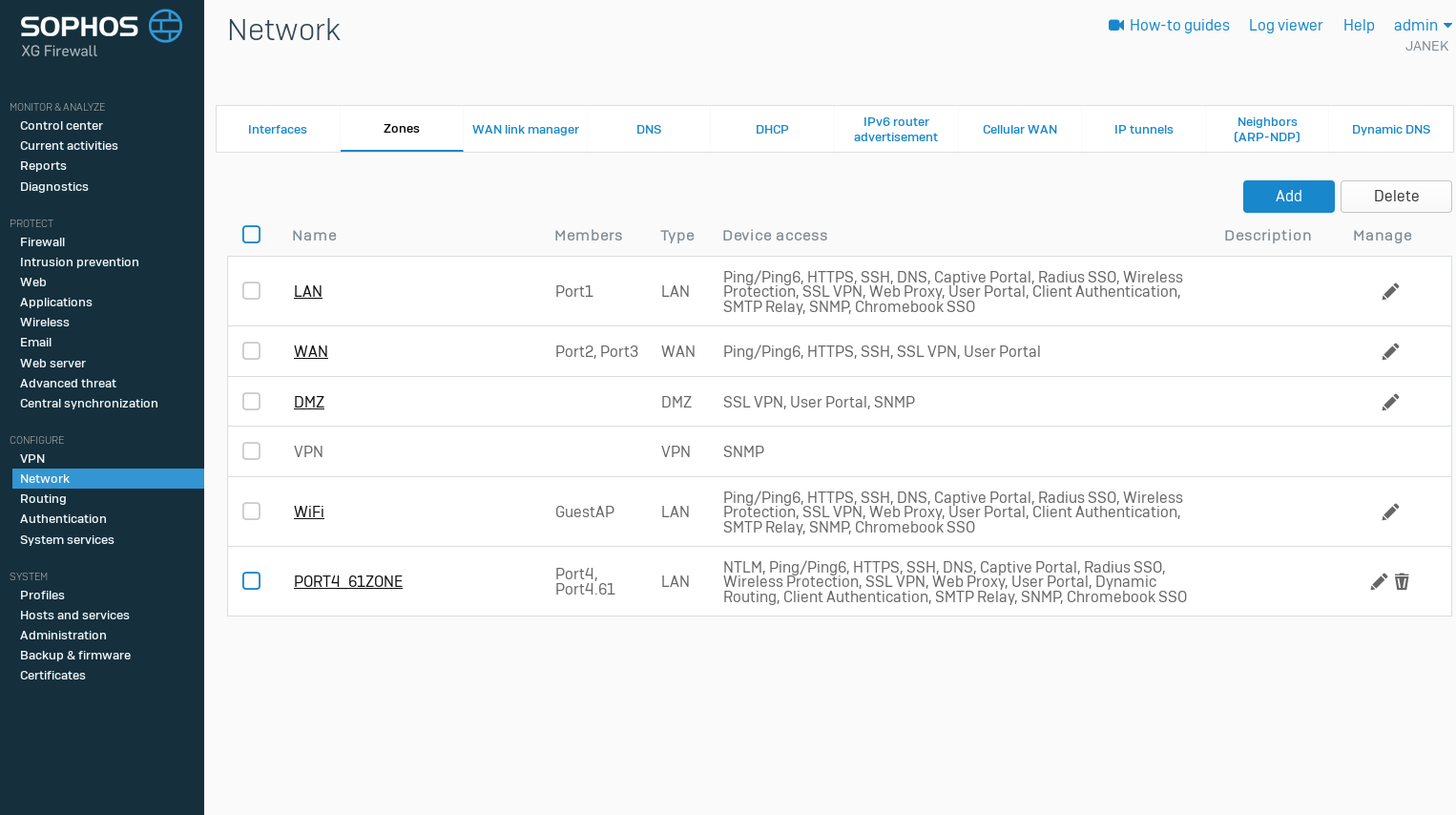Image resolution: width=1456 pixels, height=815 pixels.
Task: Click the edit pencil for WAN zone
Action: coord(1390,352)
